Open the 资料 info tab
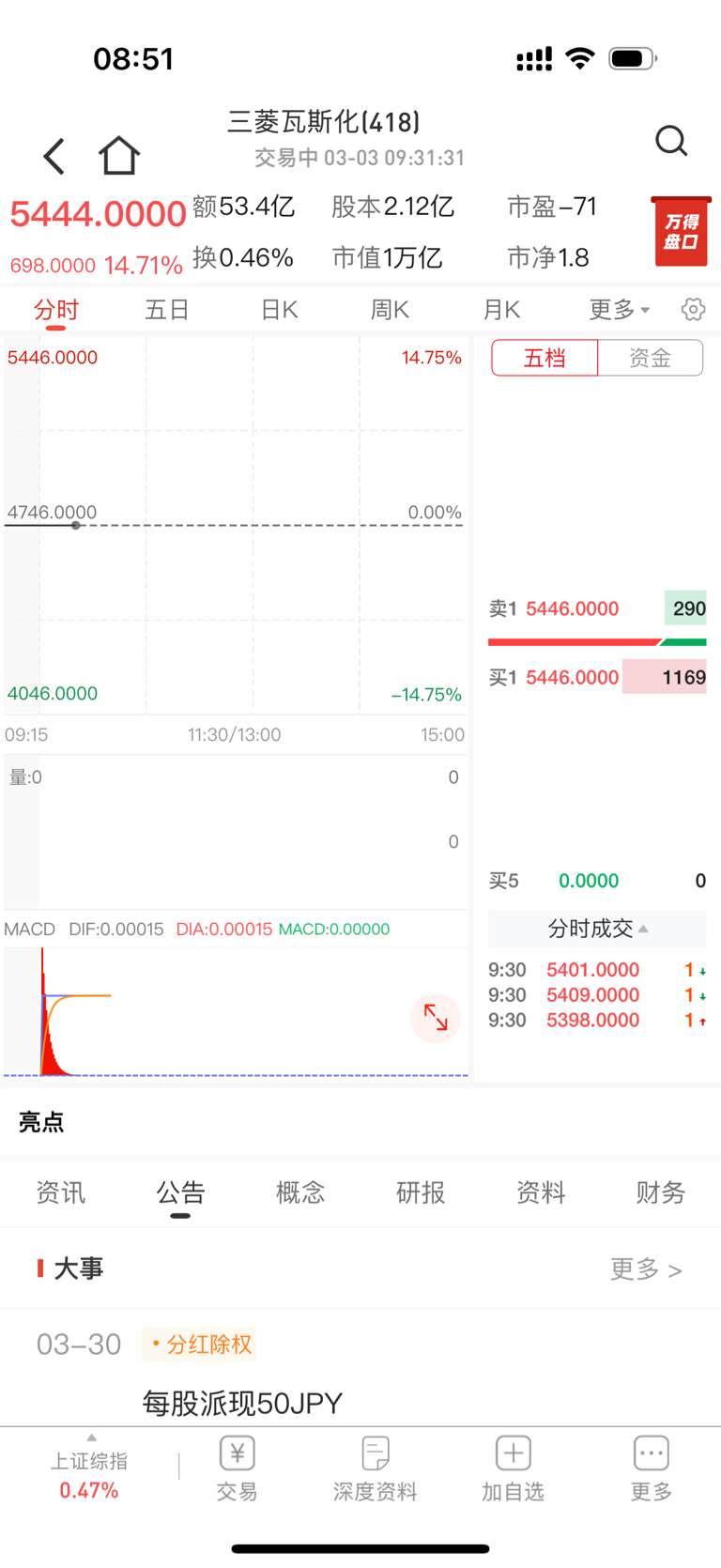Viewport: 721px width, 1568px height. (541, 1192)
